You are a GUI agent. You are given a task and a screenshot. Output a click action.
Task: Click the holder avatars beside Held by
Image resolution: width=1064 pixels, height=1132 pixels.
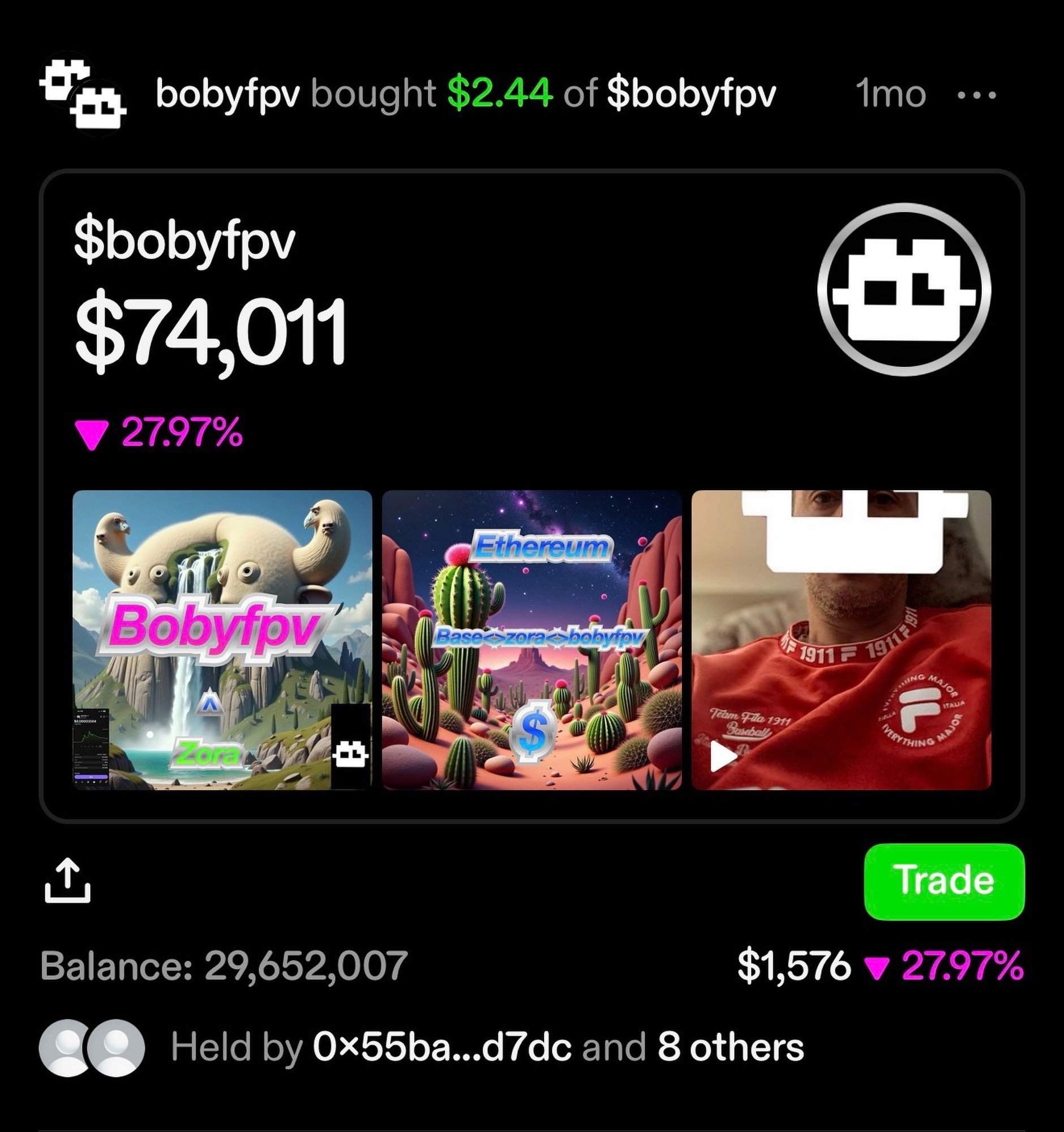[92, 1047]
